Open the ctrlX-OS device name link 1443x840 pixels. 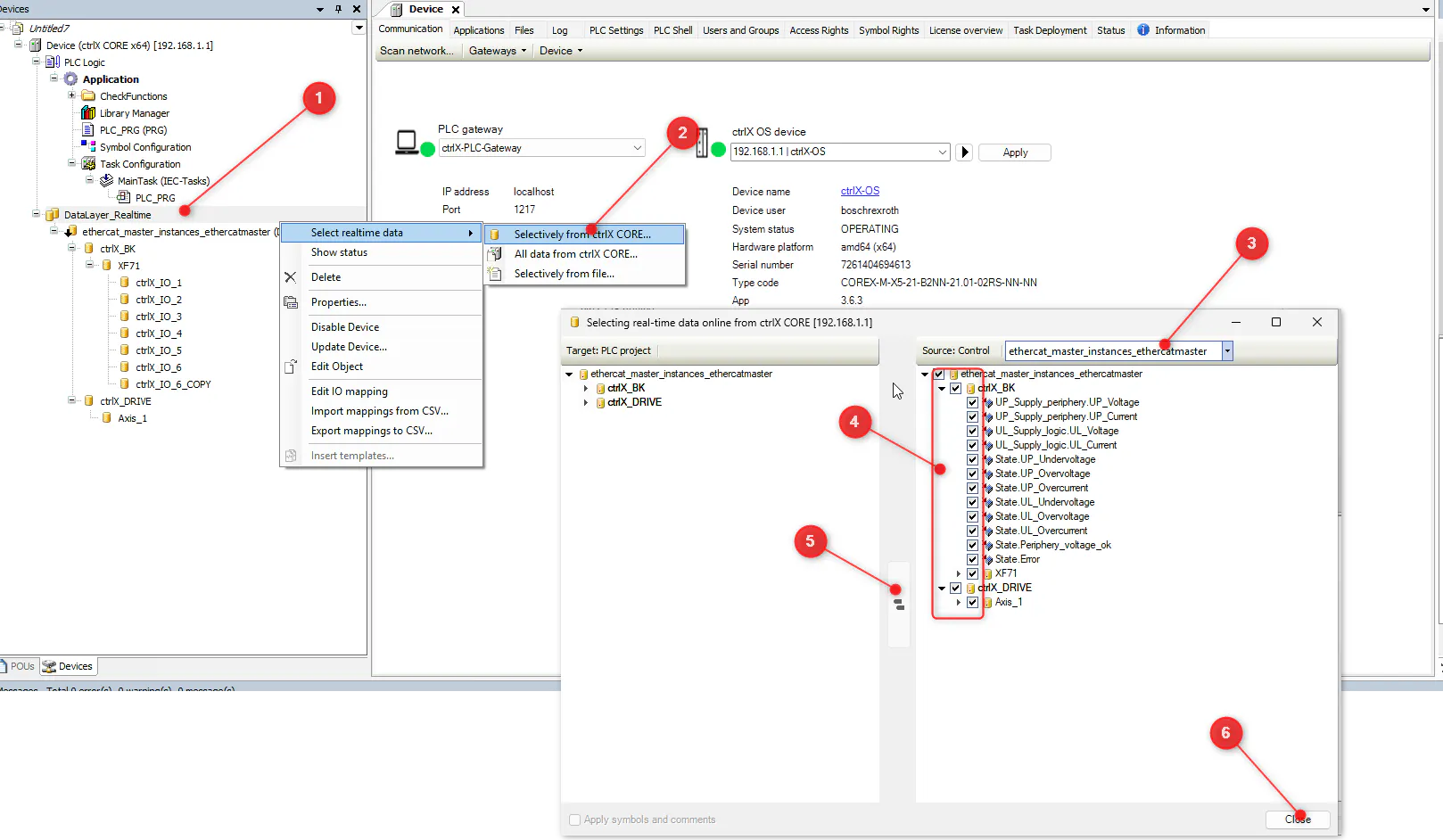coord(860,191)
